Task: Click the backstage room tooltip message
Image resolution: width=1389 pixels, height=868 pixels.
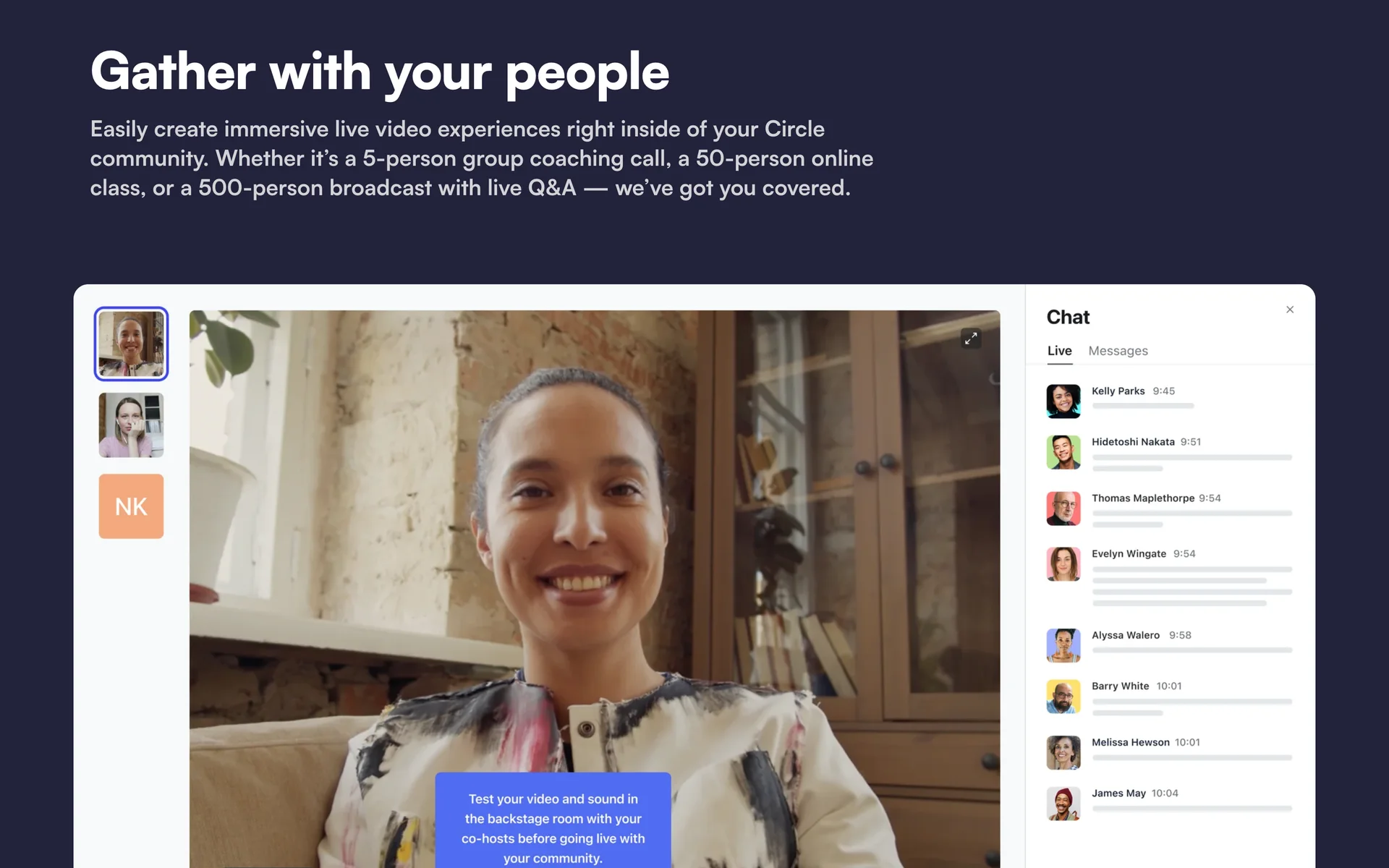Action: click(553, 820)
